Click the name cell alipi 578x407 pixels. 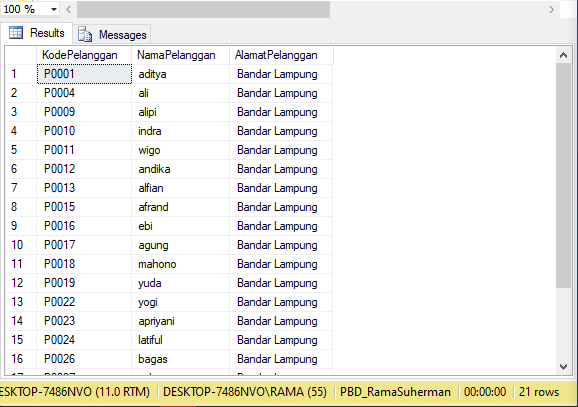click(181, 112)
